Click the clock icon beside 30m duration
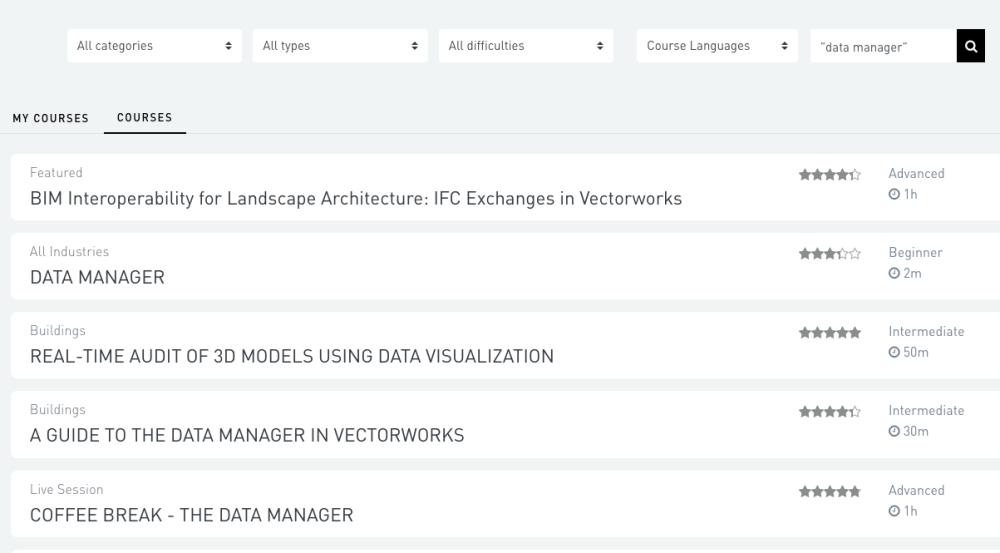The height and width of the screenshot is (553, 1000). point(894,432)
